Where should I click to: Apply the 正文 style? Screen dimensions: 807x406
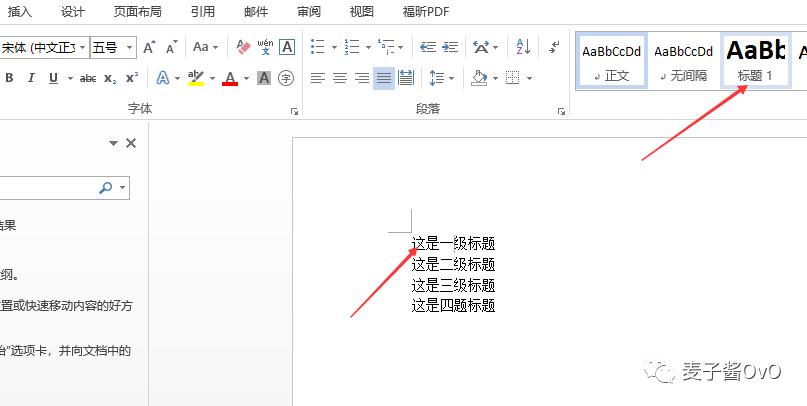click(x=611, y=61)
